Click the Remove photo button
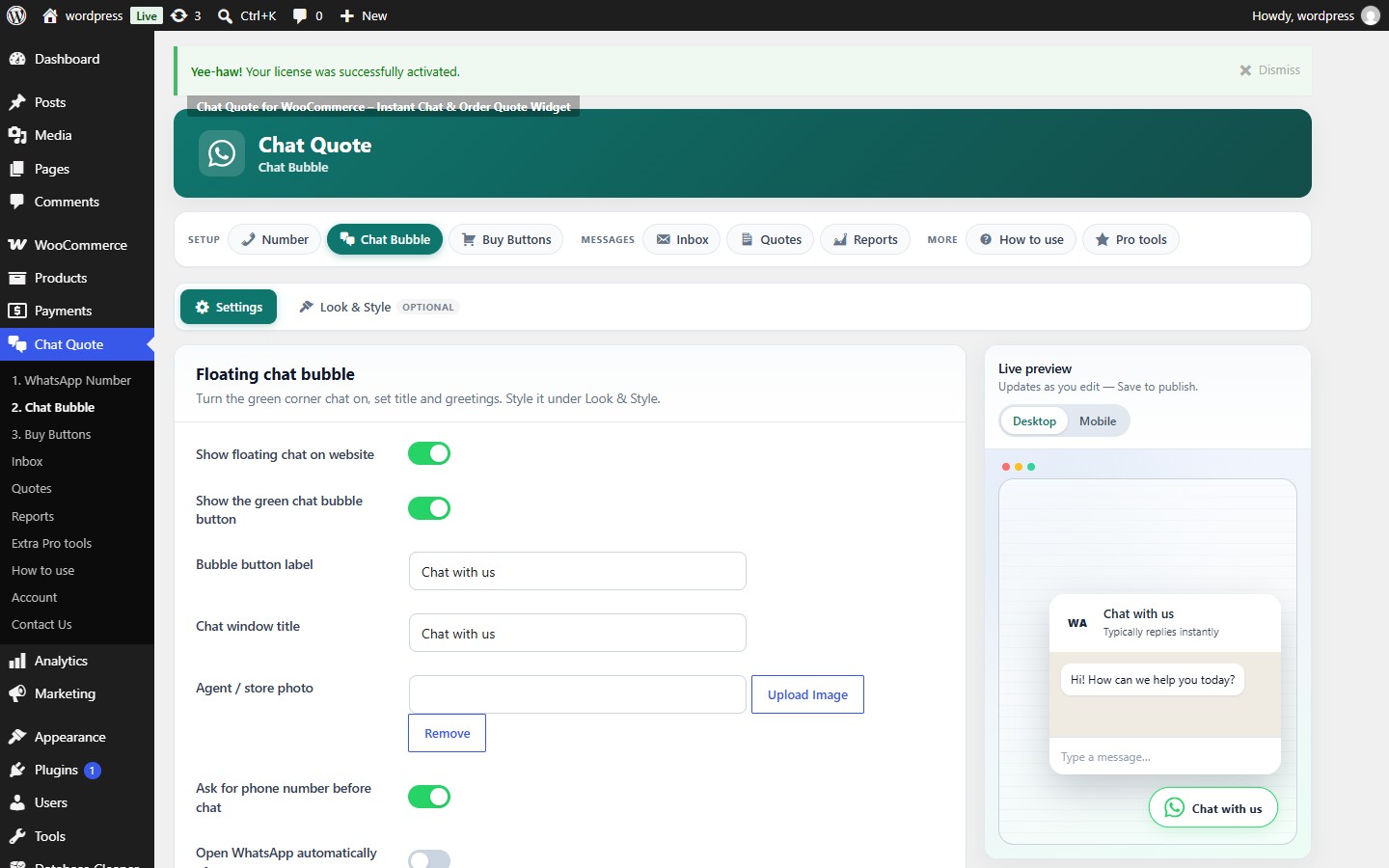The height and width of the screenshot is (868, 1389). [x=447, y=733]
